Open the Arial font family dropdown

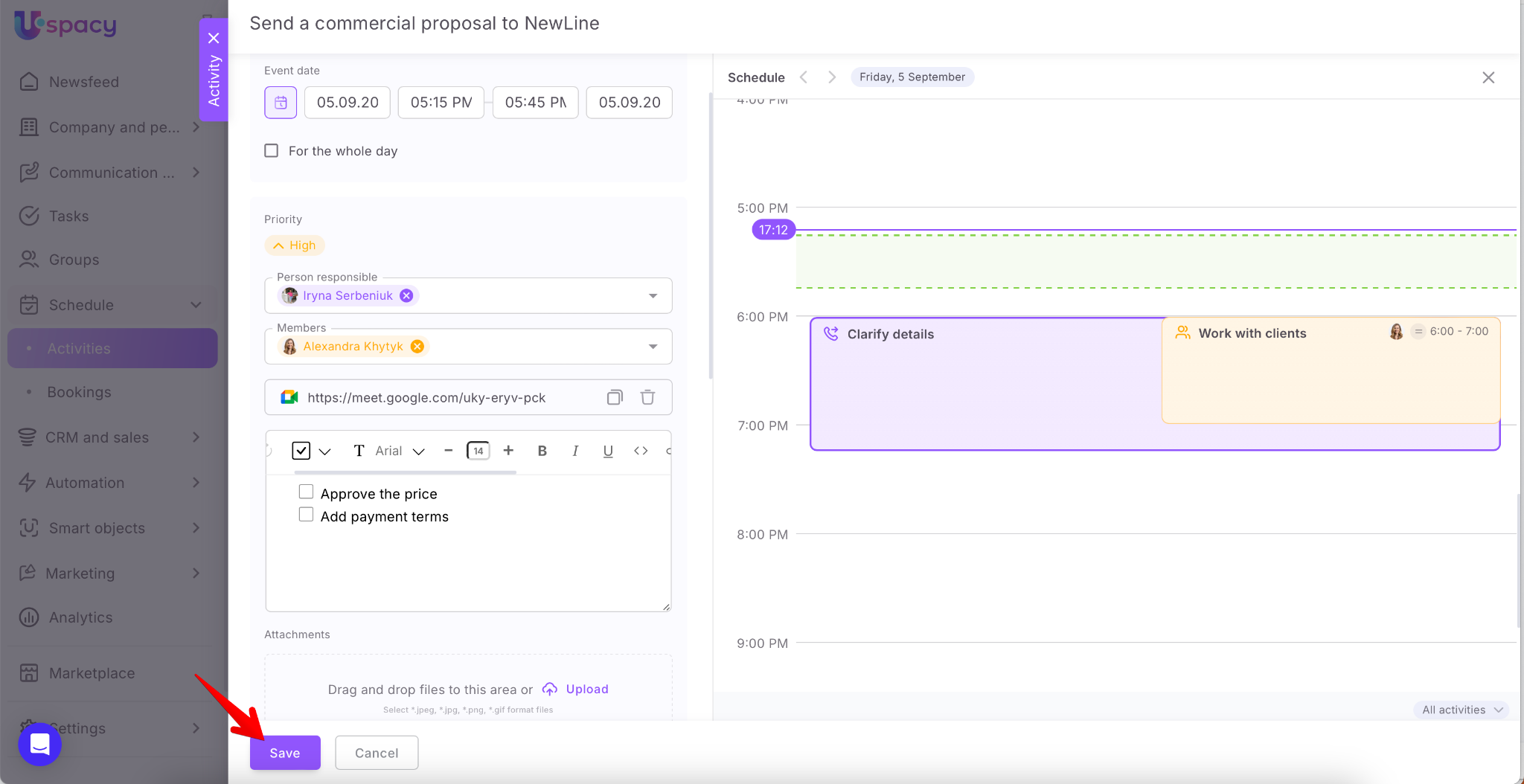coord(400,451)
